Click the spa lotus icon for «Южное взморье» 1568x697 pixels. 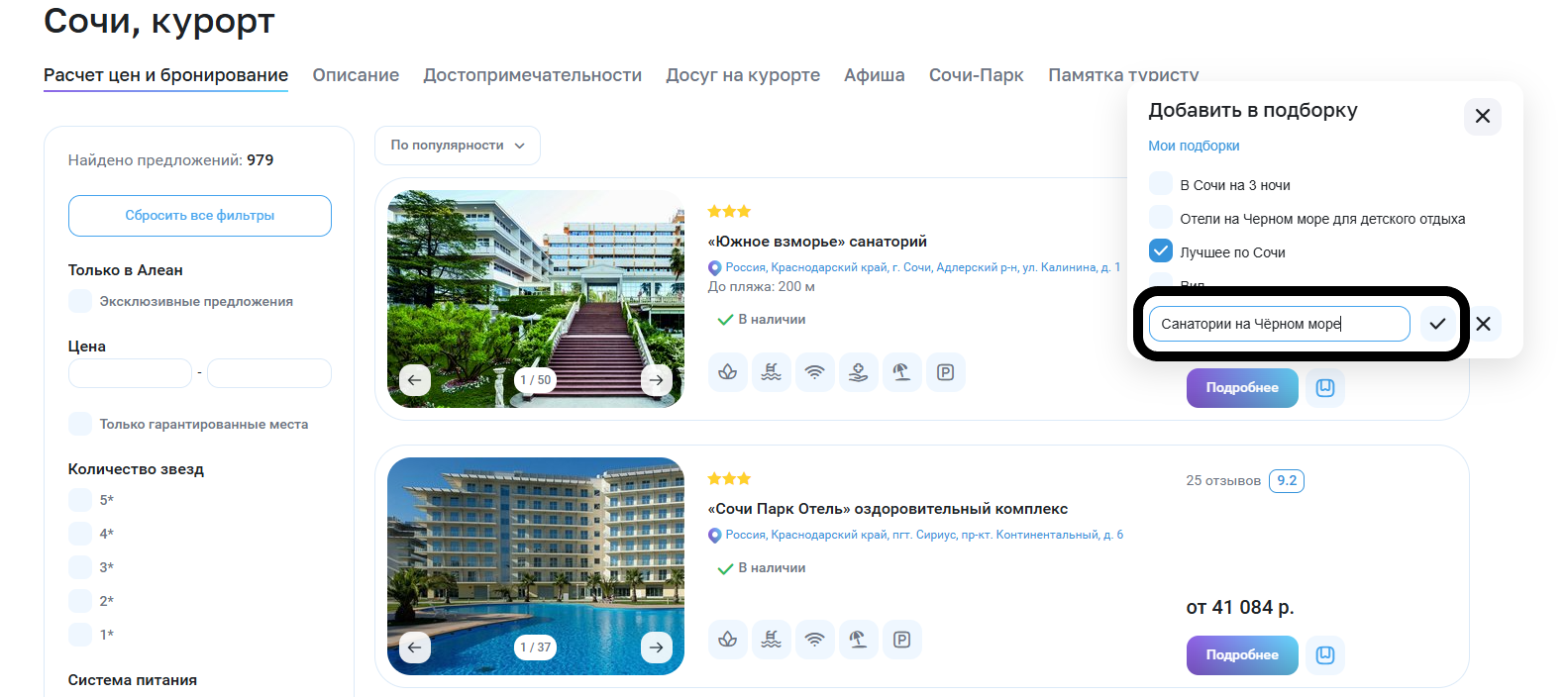[728, 372]
